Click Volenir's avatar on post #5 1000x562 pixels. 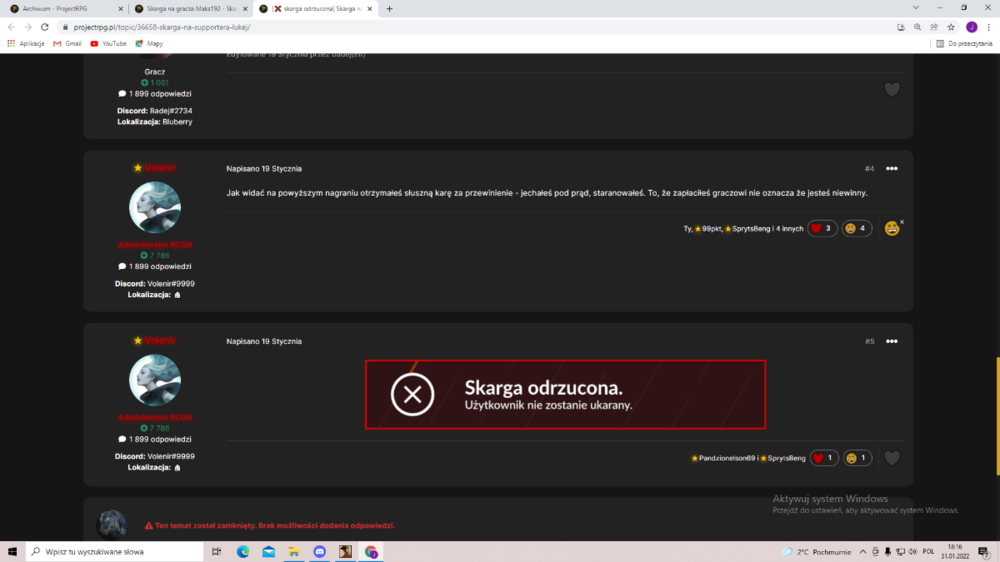pyautogui.click(x=155, y=380)
